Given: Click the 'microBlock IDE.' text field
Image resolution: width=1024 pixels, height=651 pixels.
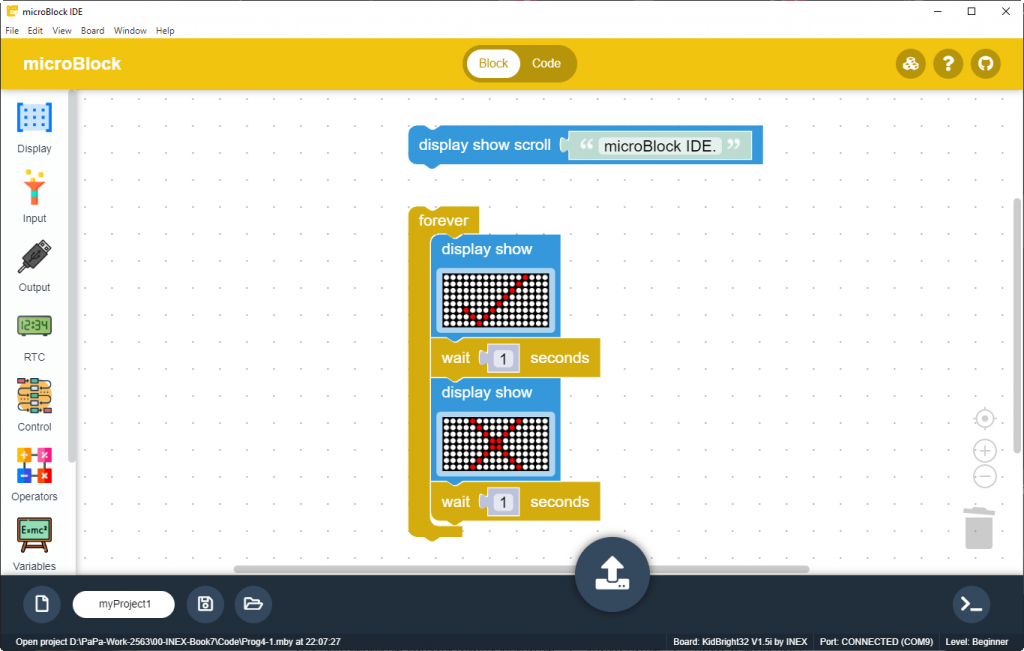Looking at the screenshot, I should pyautogui.click(x=660, y=146).
